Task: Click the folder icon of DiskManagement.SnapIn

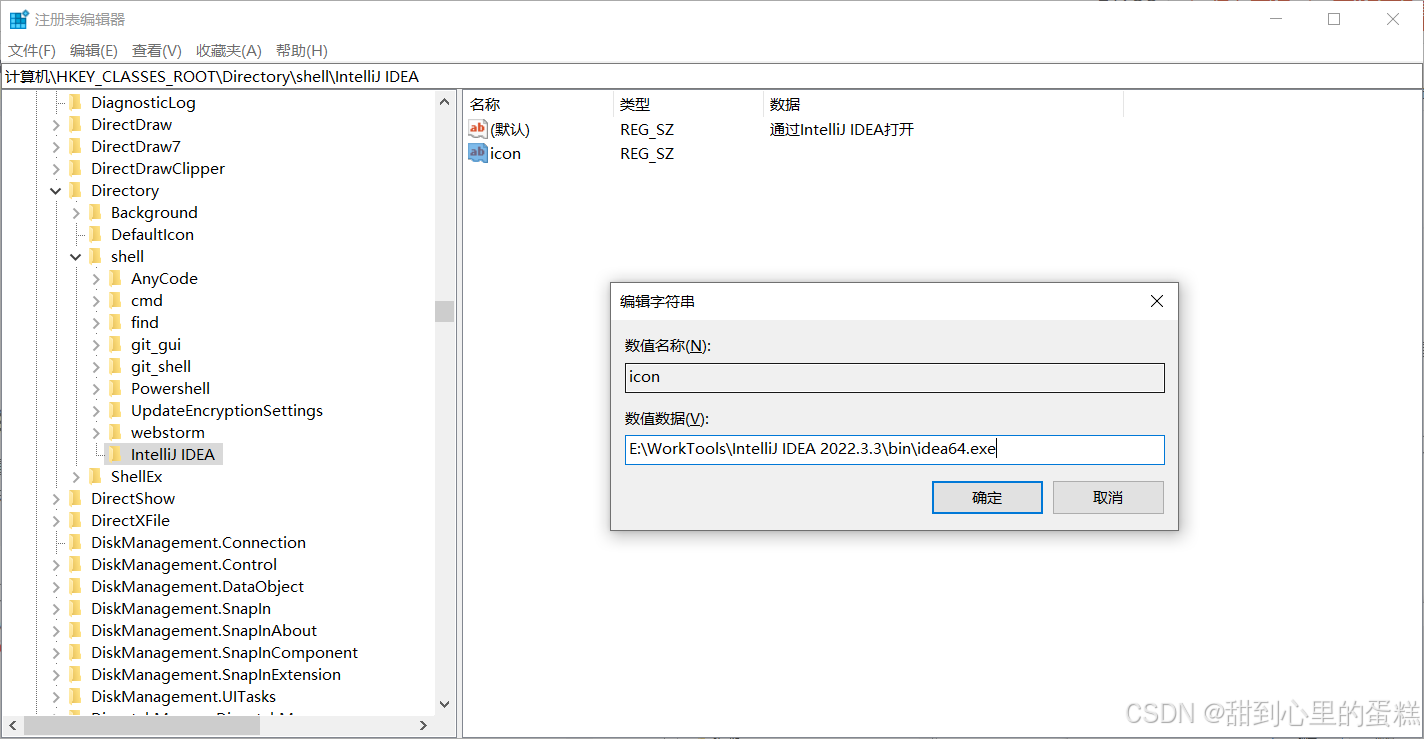Action: pos(76,608)
